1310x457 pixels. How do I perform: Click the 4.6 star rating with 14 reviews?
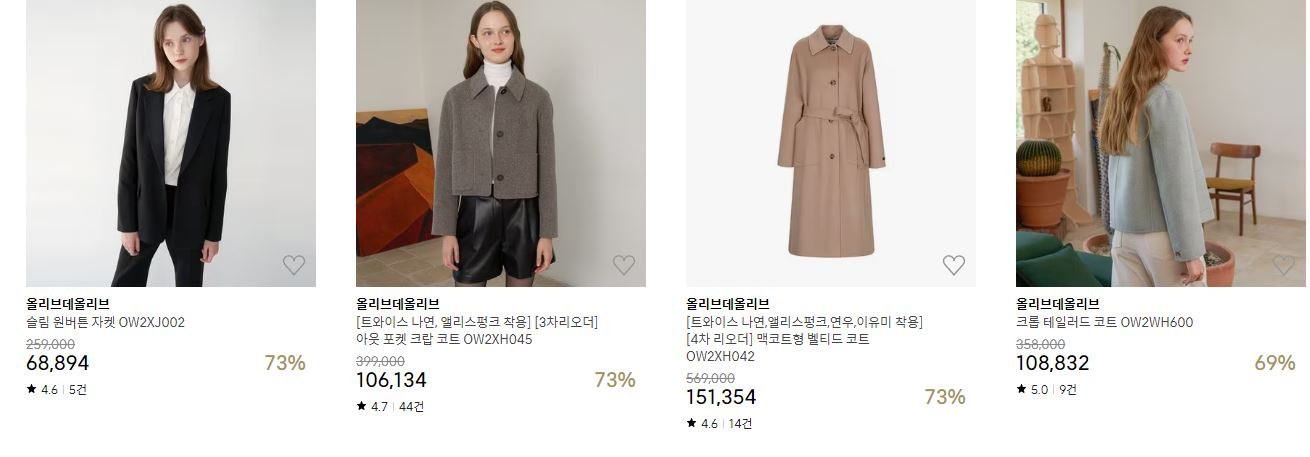(x=719, y=424)
